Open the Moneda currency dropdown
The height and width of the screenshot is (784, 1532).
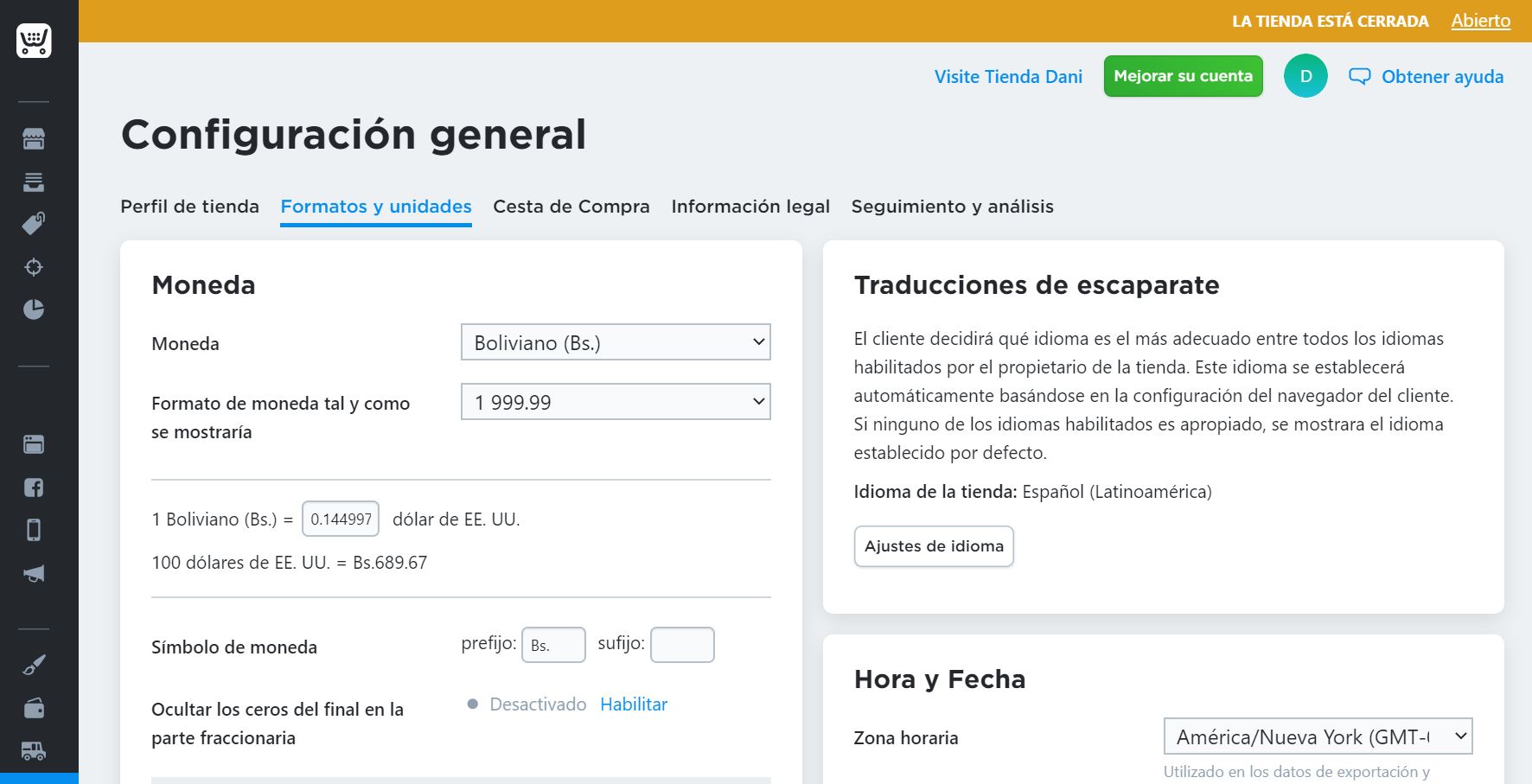click(x=616, y=342)
